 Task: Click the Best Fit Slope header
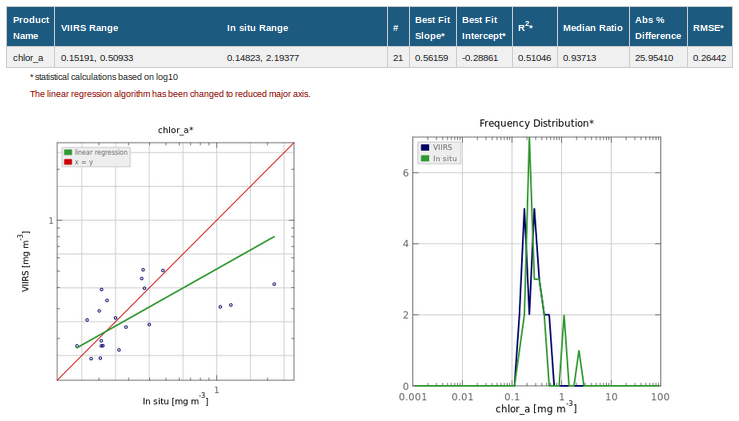[433, 27]
